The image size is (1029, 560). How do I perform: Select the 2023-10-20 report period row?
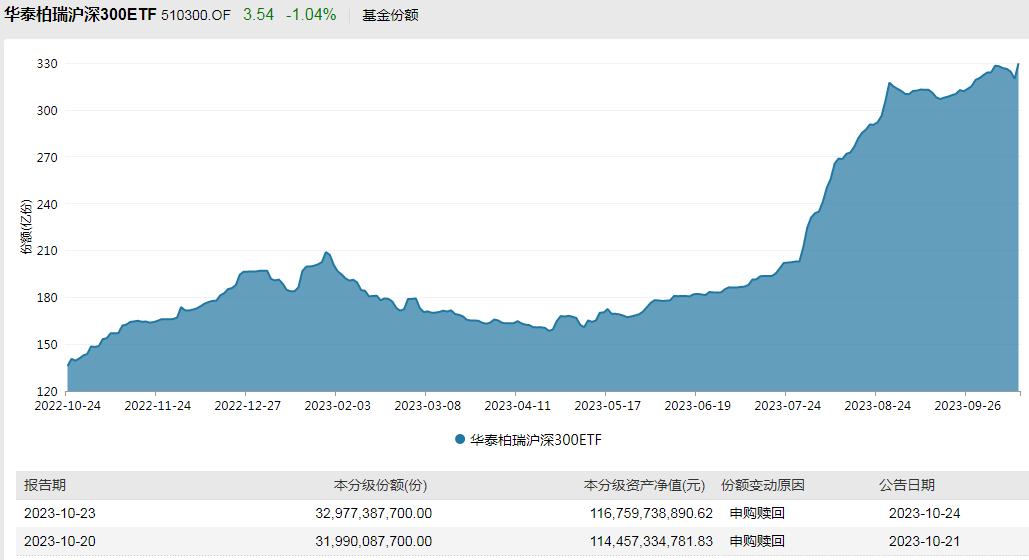click(60, 541)
